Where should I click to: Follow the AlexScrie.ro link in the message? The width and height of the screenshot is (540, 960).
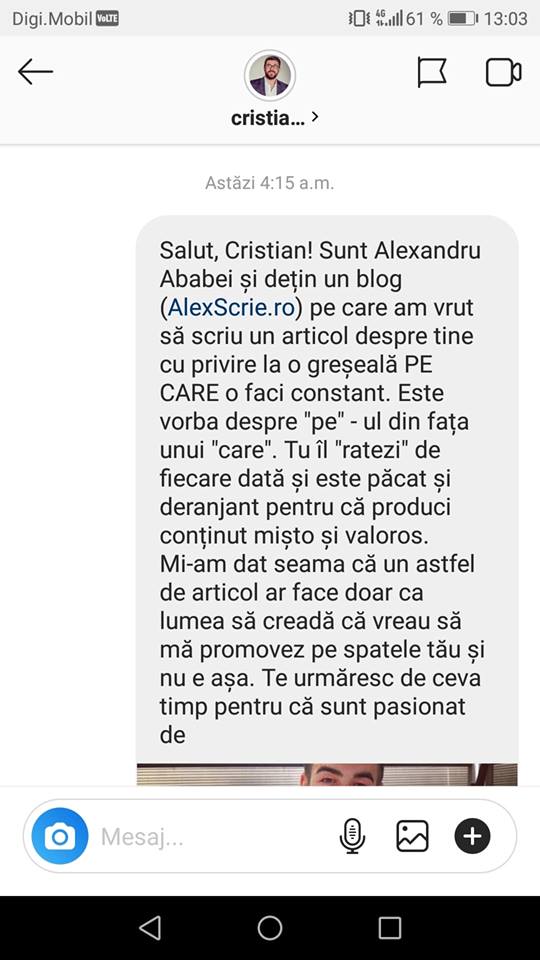231,308
